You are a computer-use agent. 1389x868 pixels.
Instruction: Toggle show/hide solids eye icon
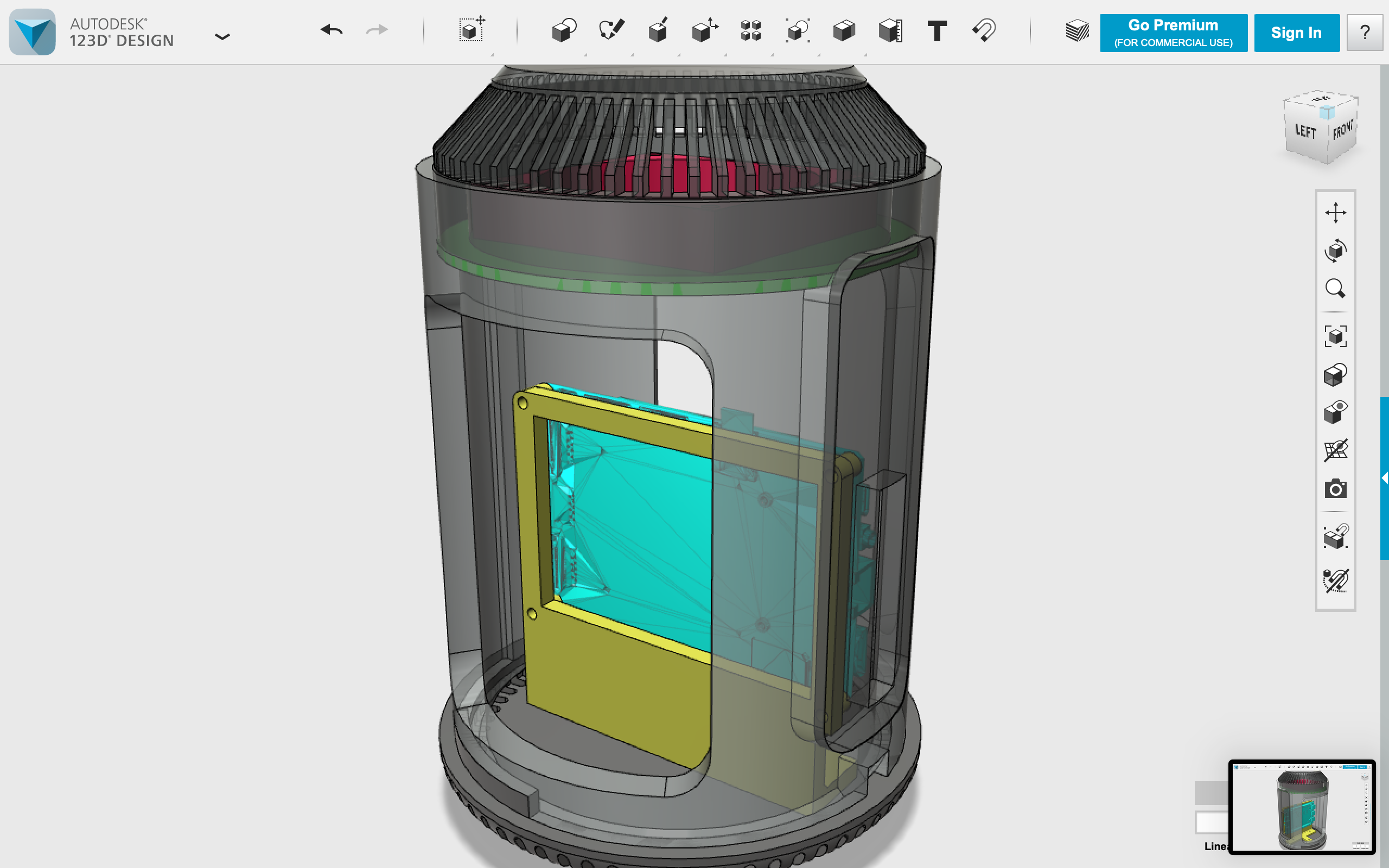(1335, 412)
